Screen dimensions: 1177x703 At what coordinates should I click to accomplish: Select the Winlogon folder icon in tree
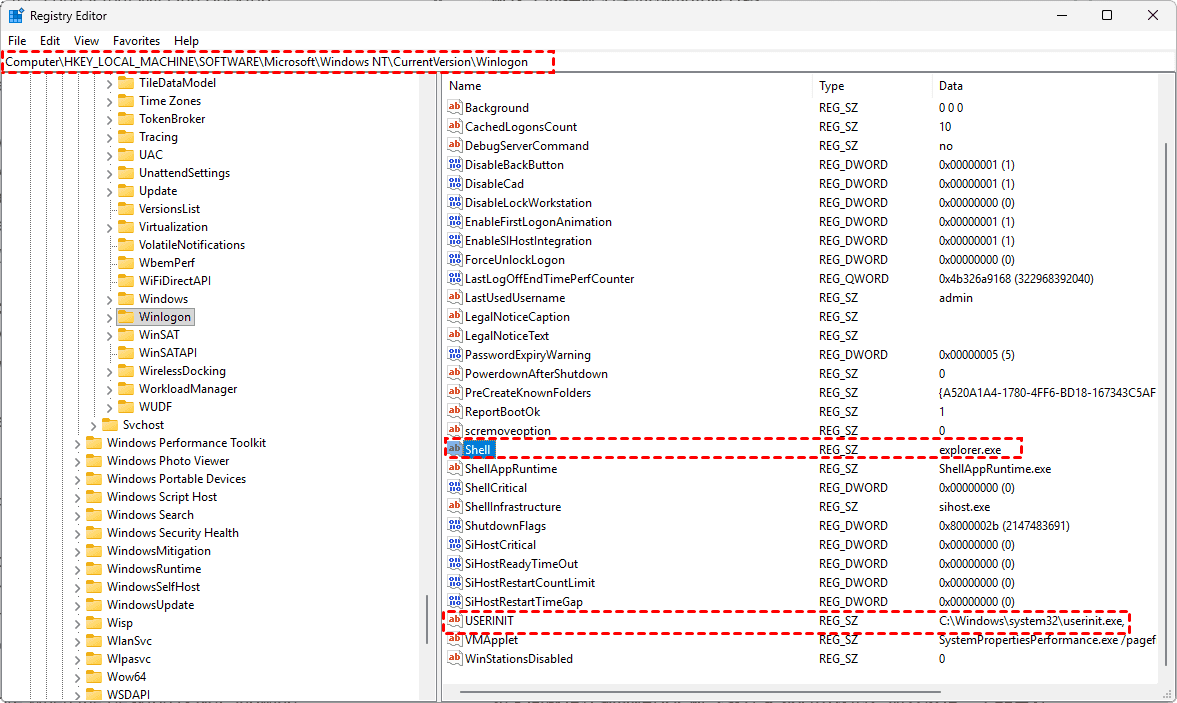[x=126, y=317]
